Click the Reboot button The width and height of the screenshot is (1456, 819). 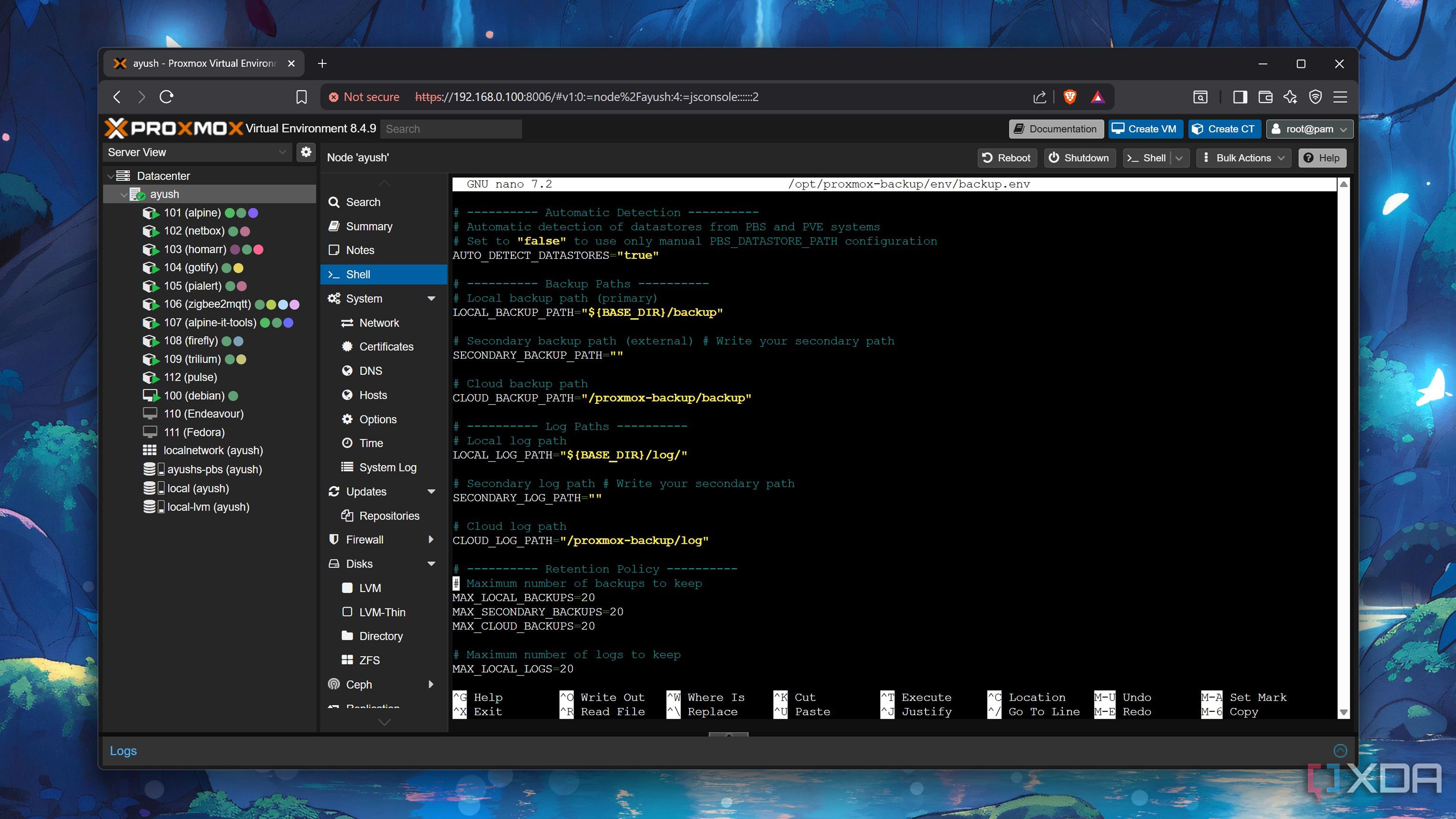pyautogui.click(x=1007, y=158)
